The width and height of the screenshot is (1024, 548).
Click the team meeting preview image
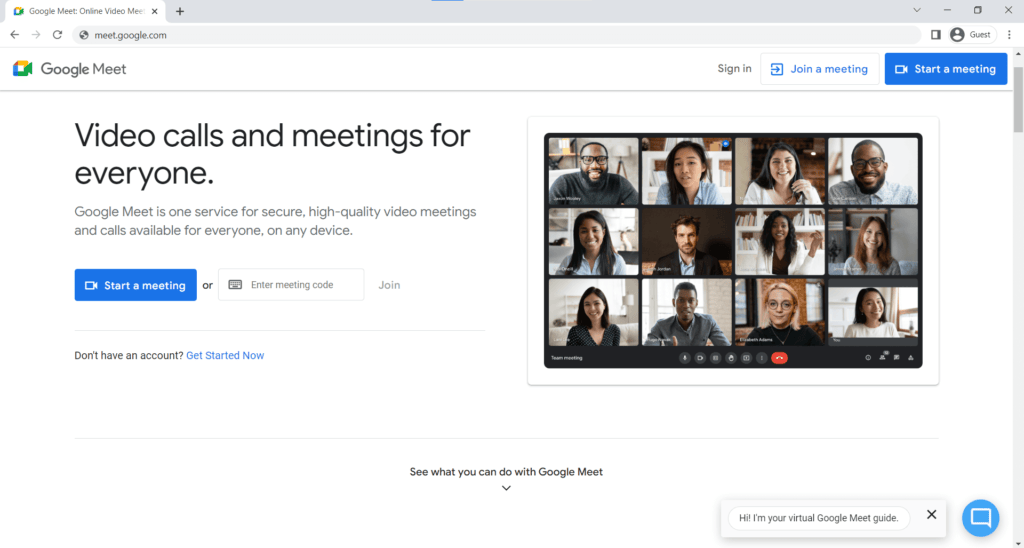pos(732,251)
